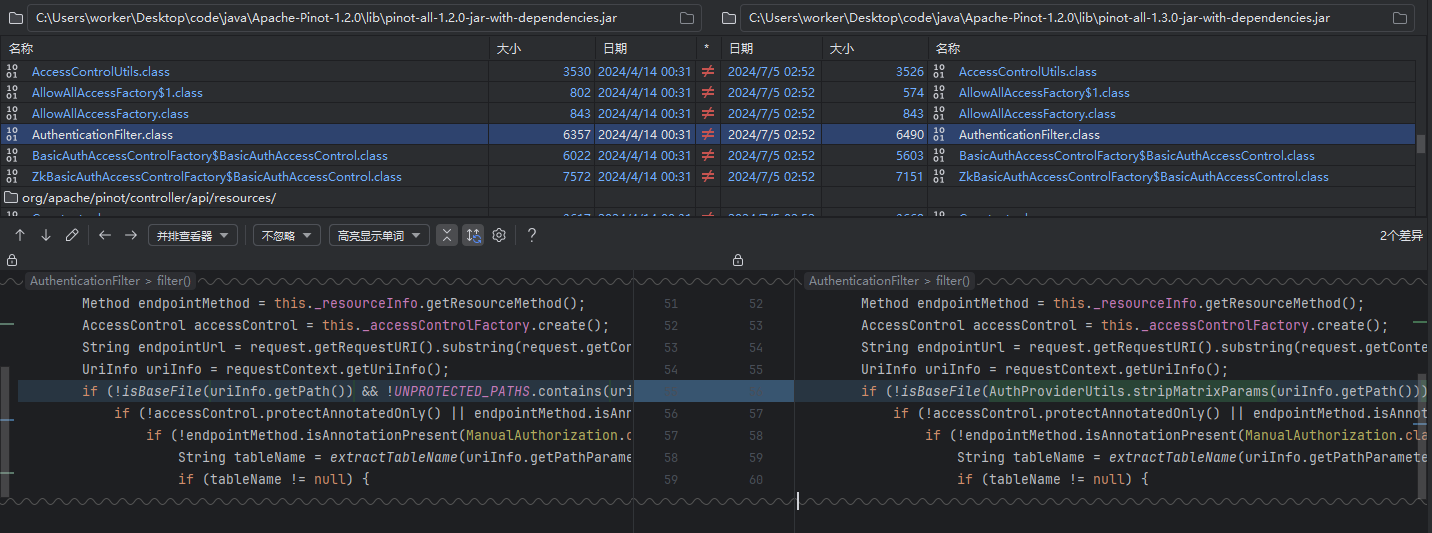
Task: Select left AllowAllAccessFactory$1.class file
Action: coord(117,92)
